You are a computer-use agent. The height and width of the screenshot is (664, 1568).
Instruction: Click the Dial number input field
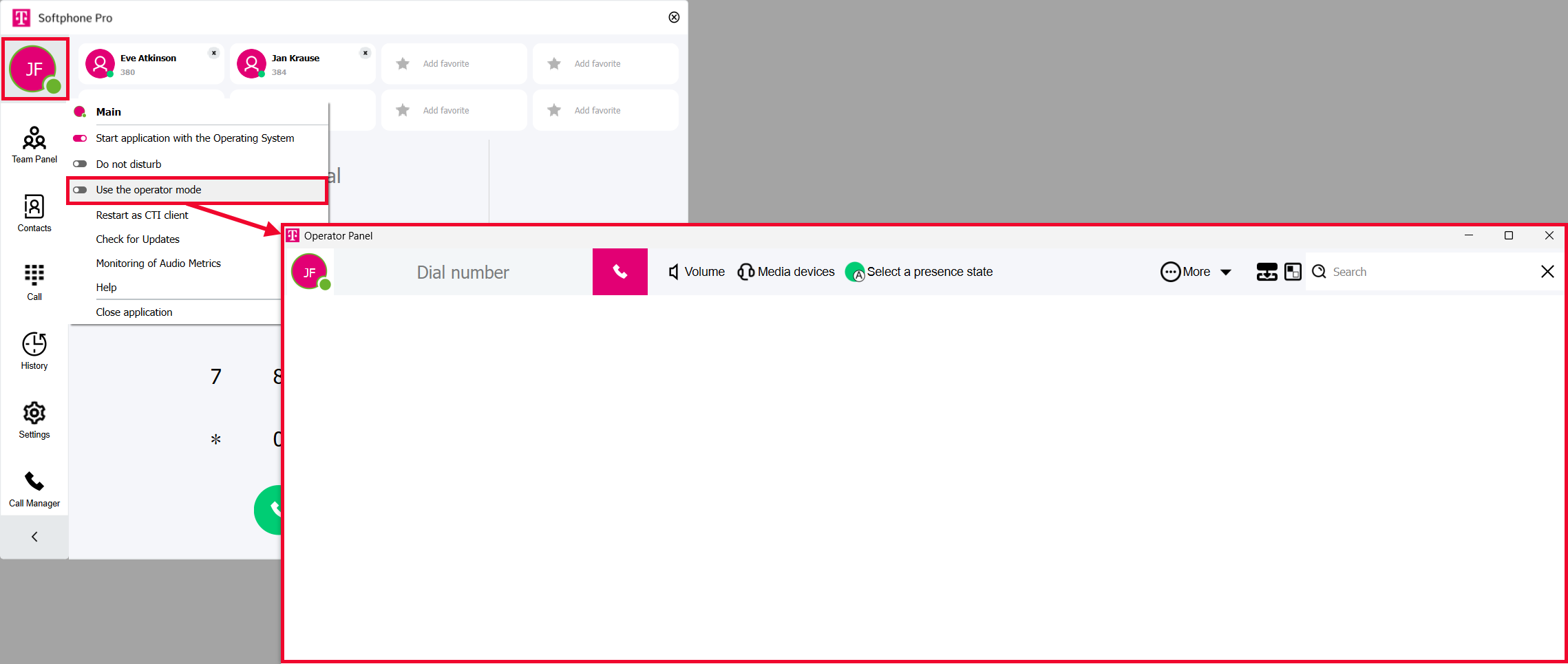click(463, 272)
